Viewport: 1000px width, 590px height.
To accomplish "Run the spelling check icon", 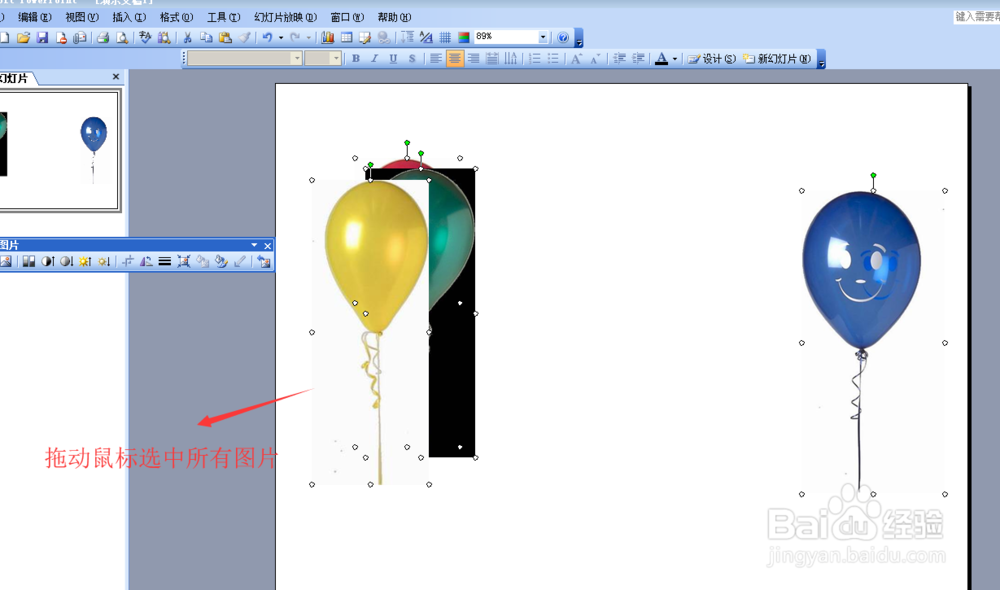I will pyautogui.click(x=145, y=38).
